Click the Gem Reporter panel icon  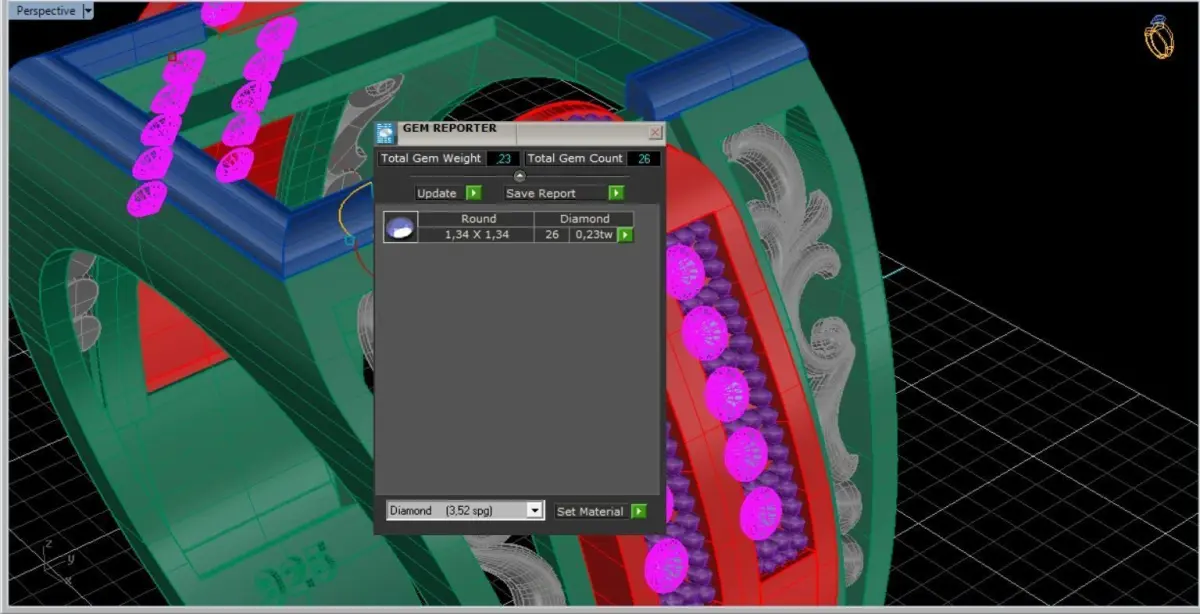click(x=386, y=133)
